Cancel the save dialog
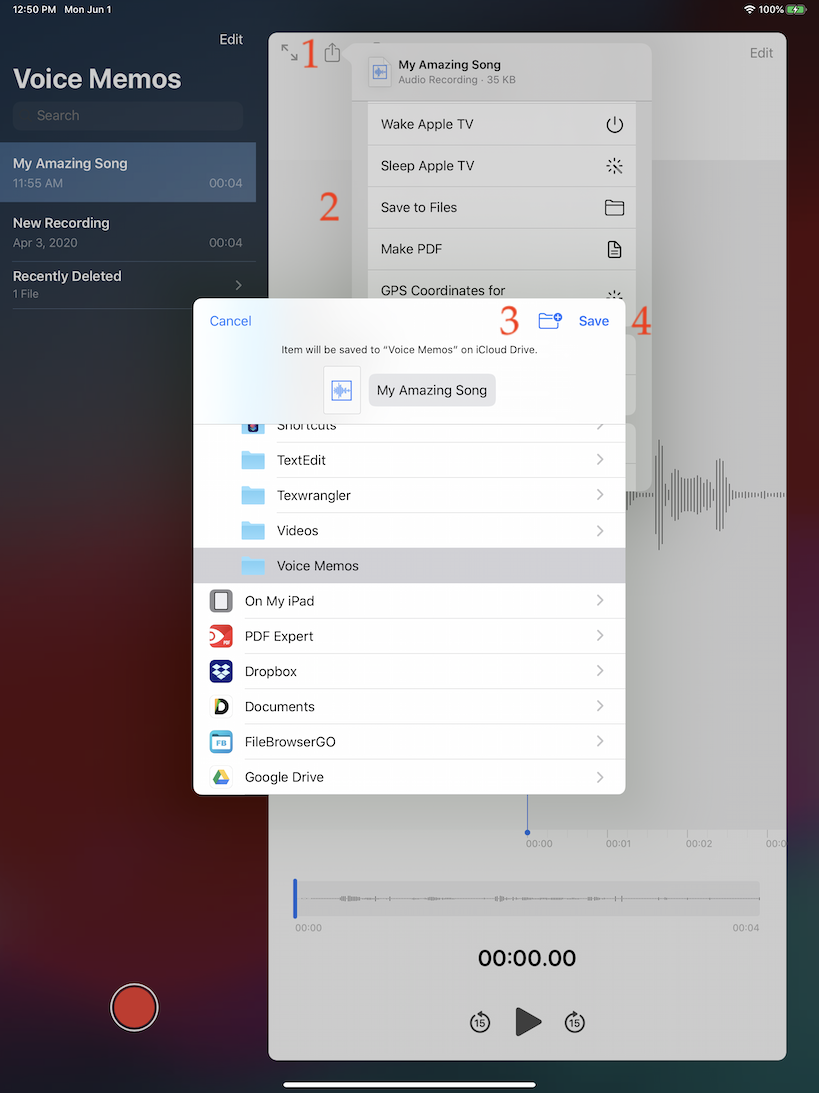The width and height of the screenshot is (819, 1093). (x=231, y=321)
